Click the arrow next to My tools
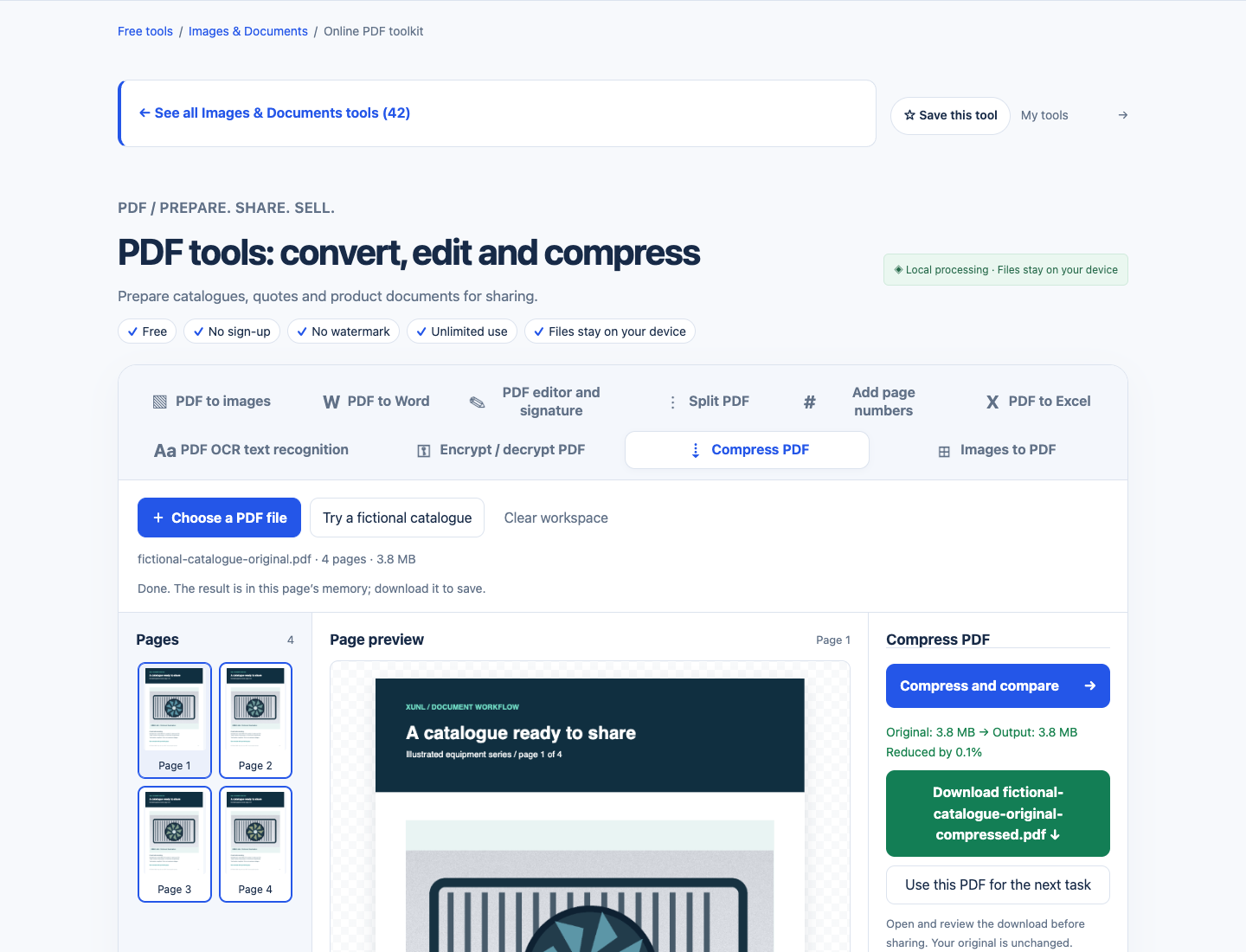This screenshot has width=1246, height=952. [1122, 115]
